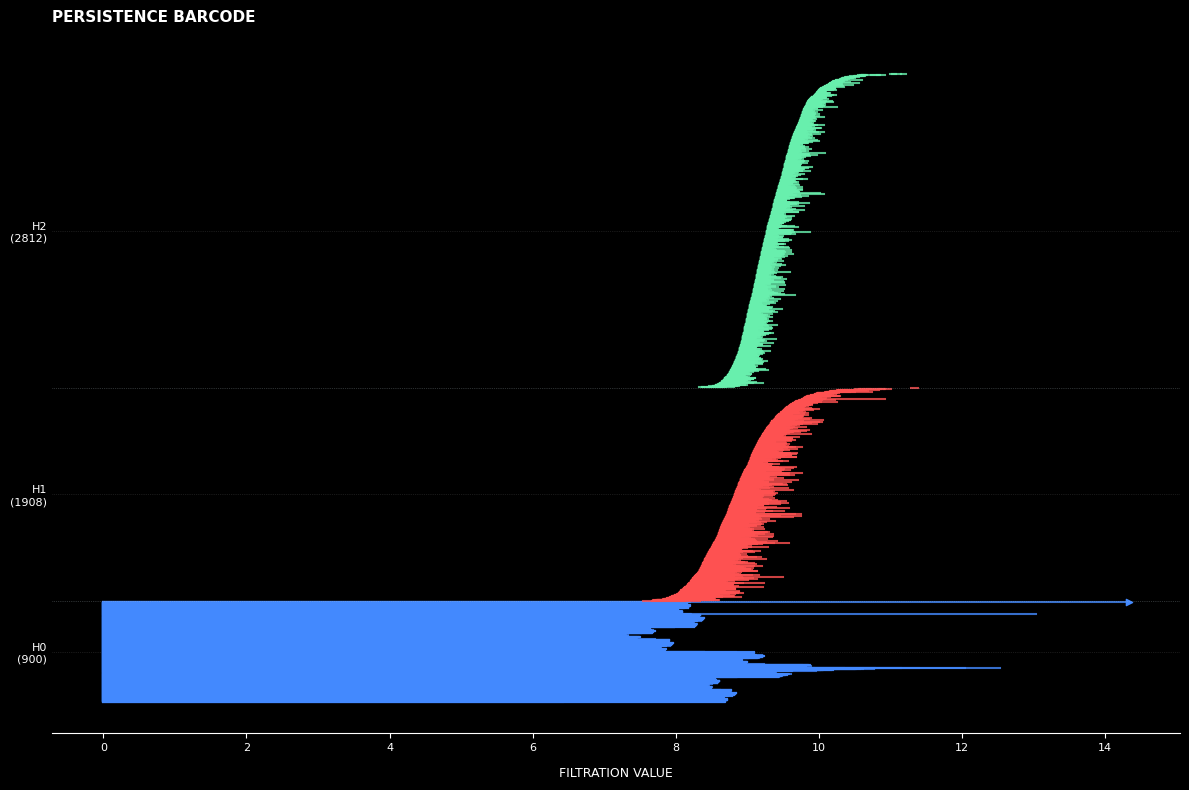This screenshot has height=790, width=1189.
Task: Click the isolated red H1 bar at top right
Action: (914, 388)
